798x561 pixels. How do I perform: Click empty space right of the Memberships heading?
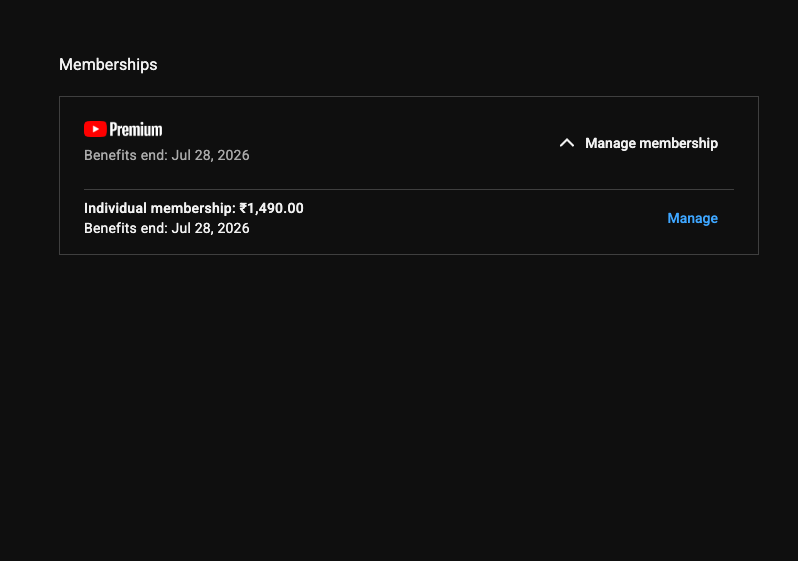(450, 64)
